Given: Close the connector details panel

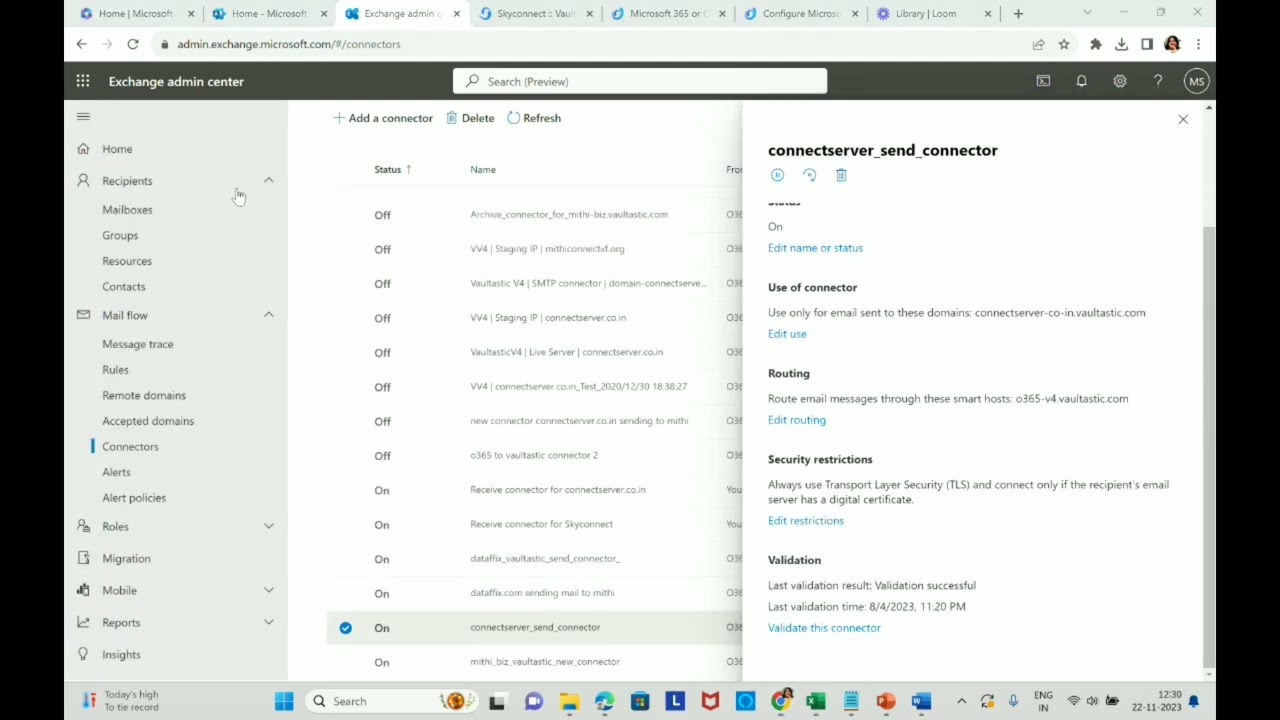Looking at the screenshot, I should pos(1183,119).
